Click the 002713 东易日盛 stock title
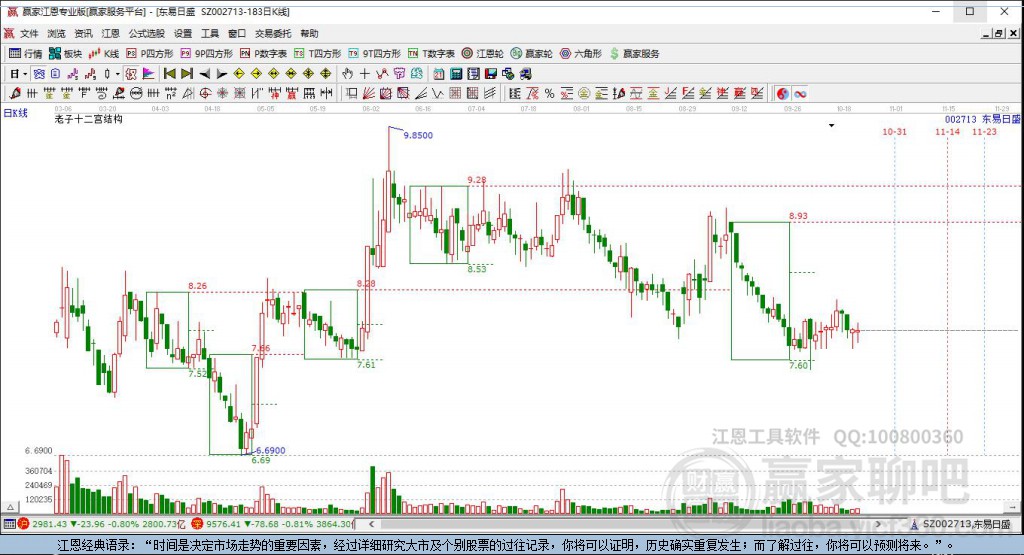This screenshot has height=555, width=1024. coord(982,119)
